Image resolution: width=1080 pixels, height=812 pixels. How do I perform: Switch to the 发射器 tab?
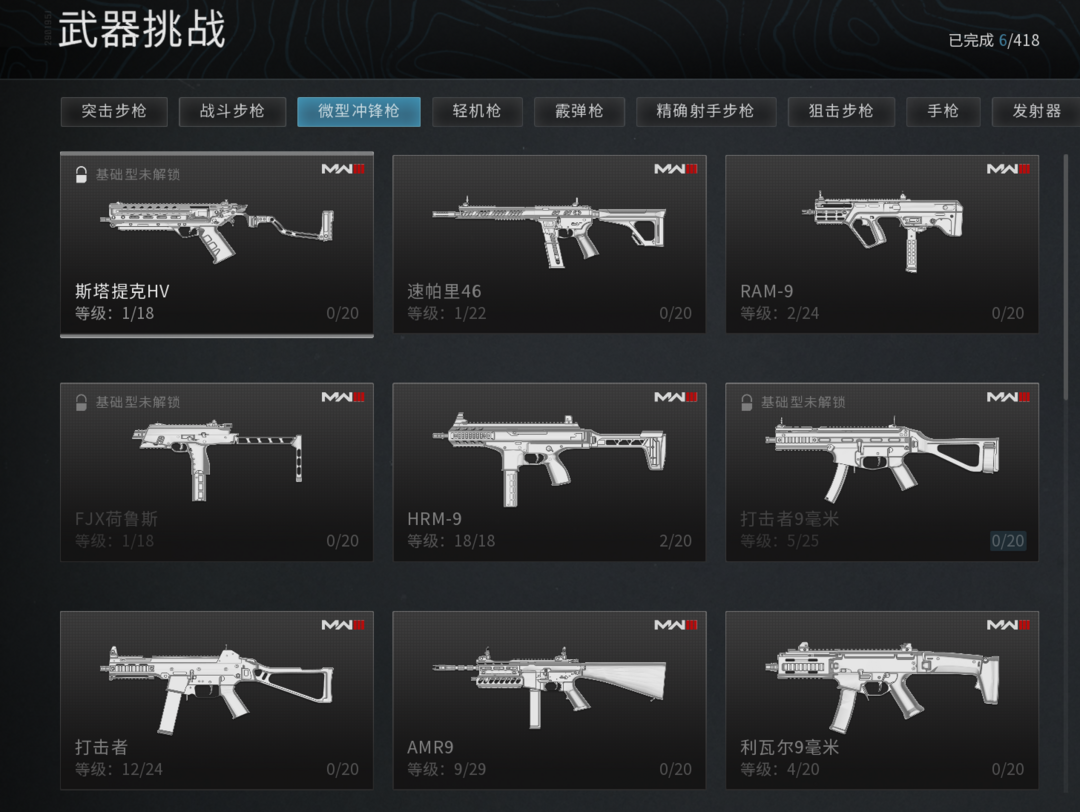click(1036, 112)
